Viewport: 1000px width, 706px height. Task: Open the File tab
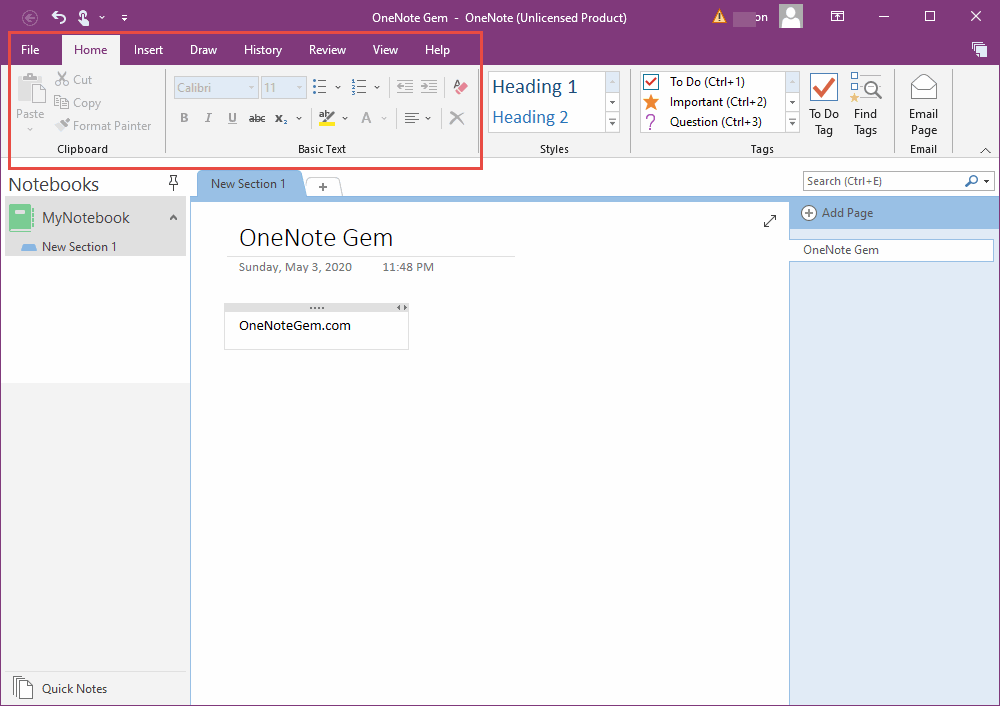pyautogui.click(x=30, y=50)
